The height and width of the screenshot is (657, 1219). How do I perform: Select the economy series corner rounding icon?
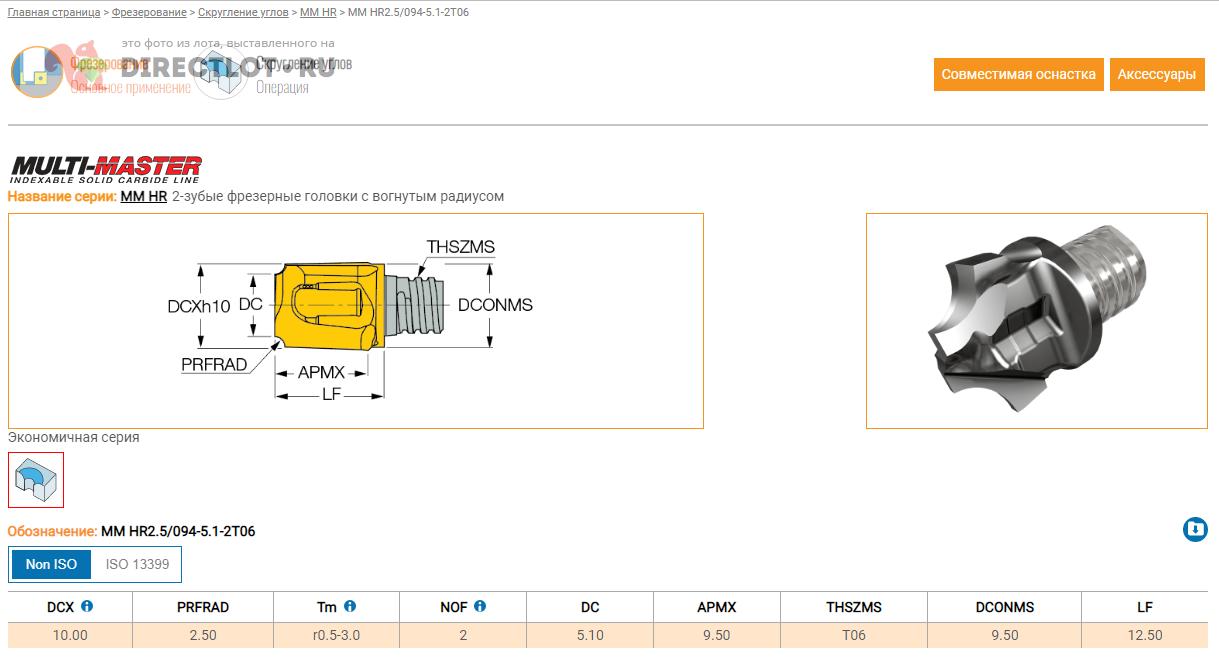[x=36, y=480]
